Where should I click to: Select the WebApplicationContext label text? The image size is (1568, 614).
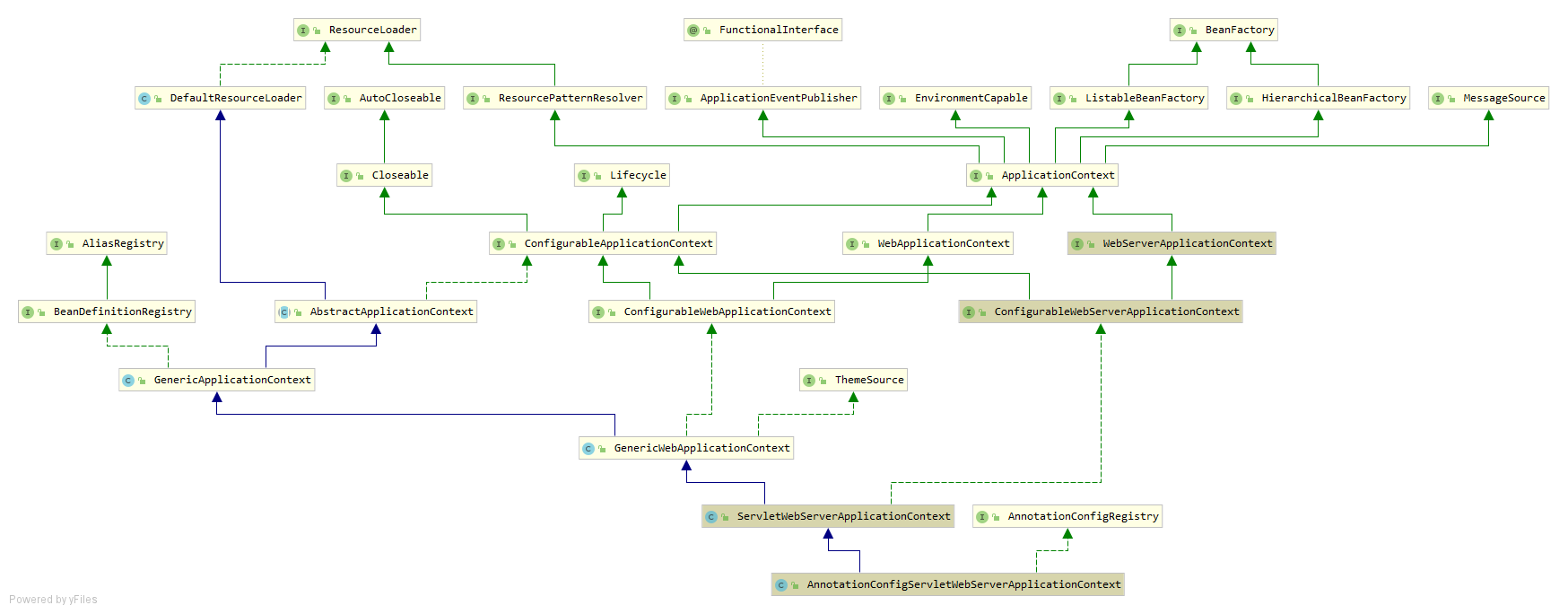[x=944, y=243]
